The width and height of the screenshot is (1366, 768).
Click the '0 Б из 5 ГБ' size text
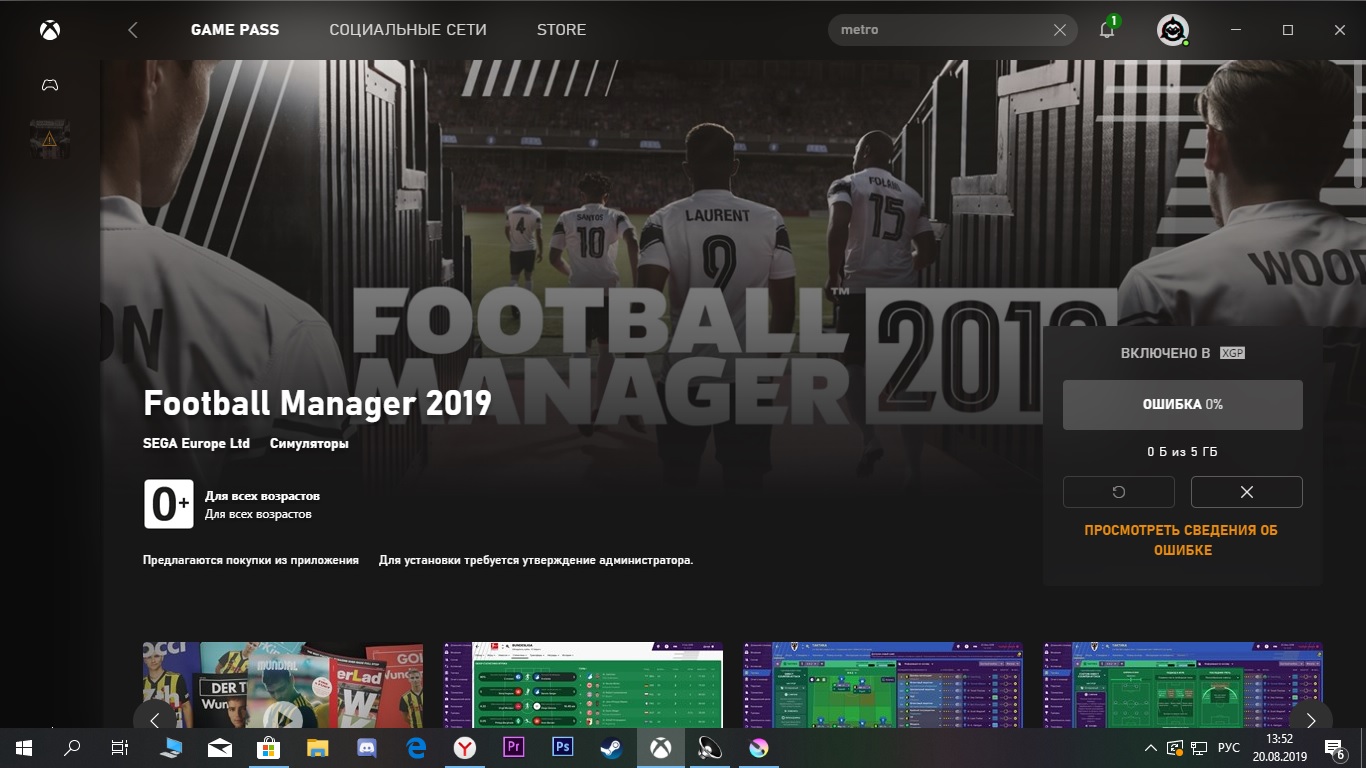[x=1182, y=452]
